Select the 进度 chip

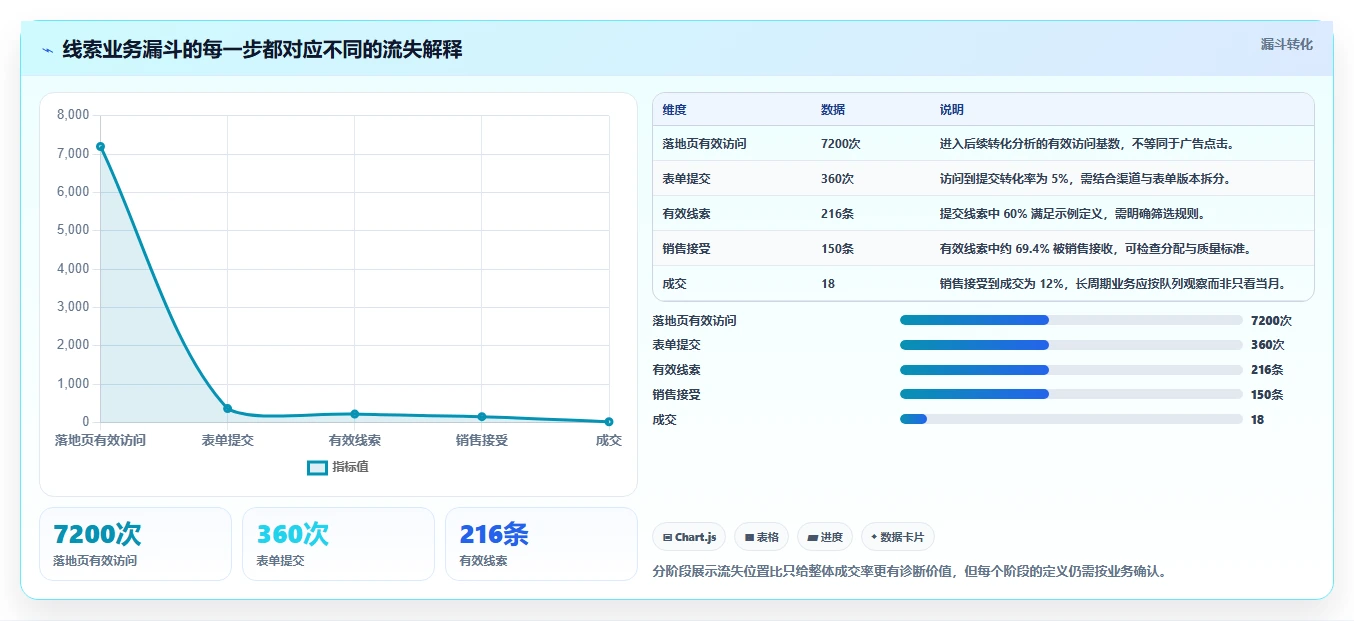click(x=825, y=537)
